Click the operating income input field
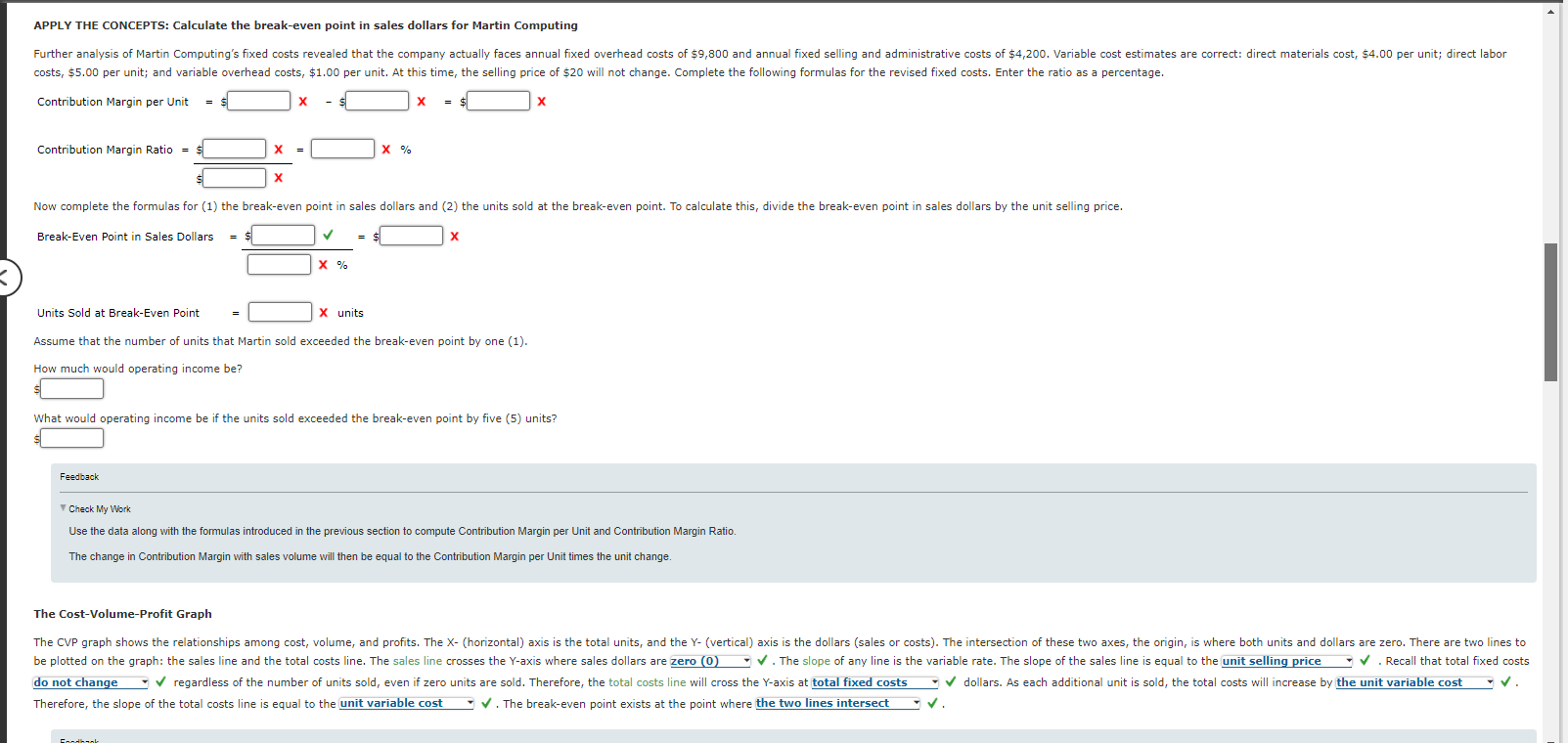Viewport: 1568px width, 743px height. [x=70, y=388]
